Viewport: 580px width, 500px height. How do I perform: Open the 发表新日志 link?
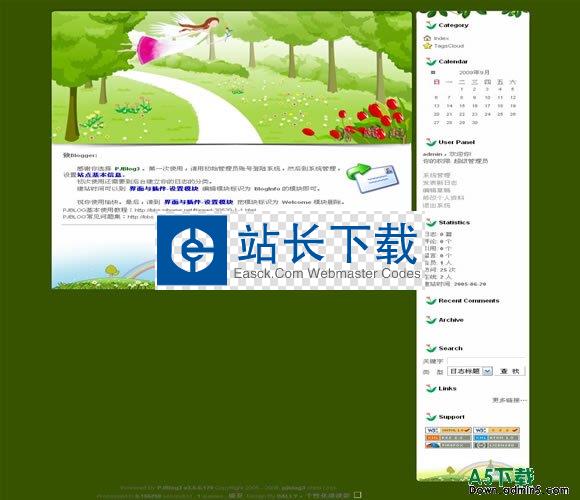click(x=440, y=183)
